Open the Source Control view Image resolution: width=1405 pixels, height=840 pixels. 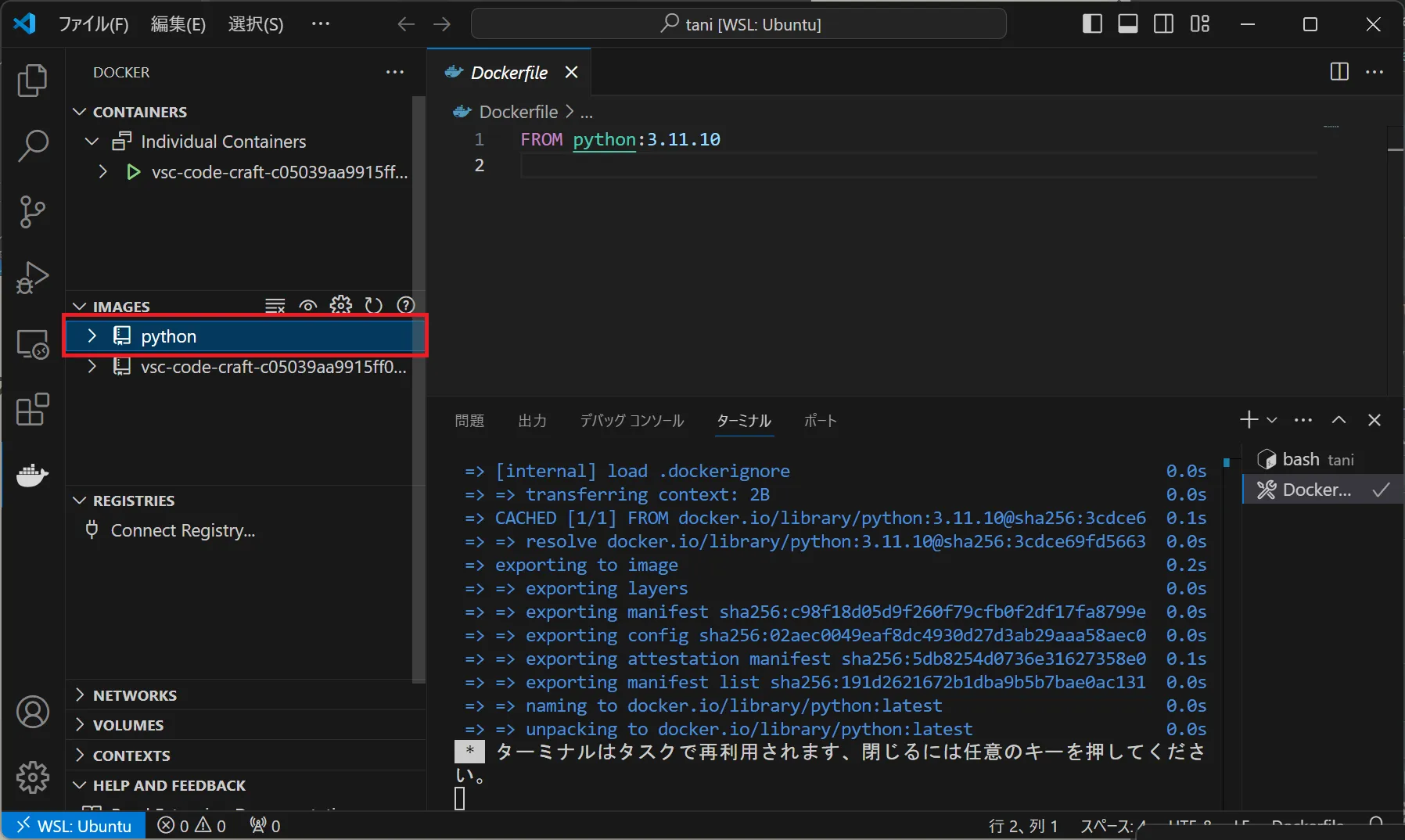click(32, 211)
